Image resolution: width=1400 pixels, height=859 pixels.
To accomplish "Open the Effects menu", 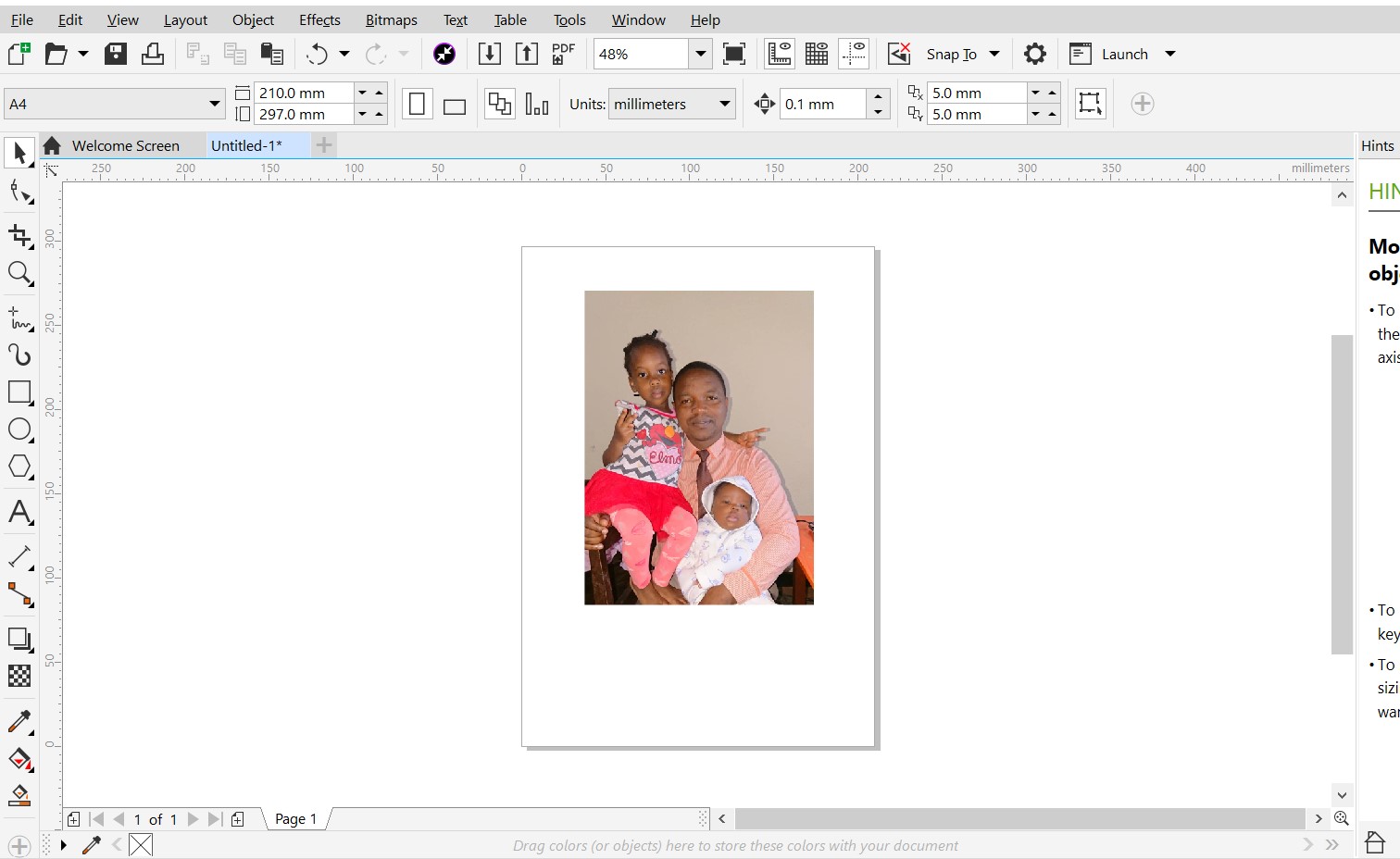I will 319,19.
